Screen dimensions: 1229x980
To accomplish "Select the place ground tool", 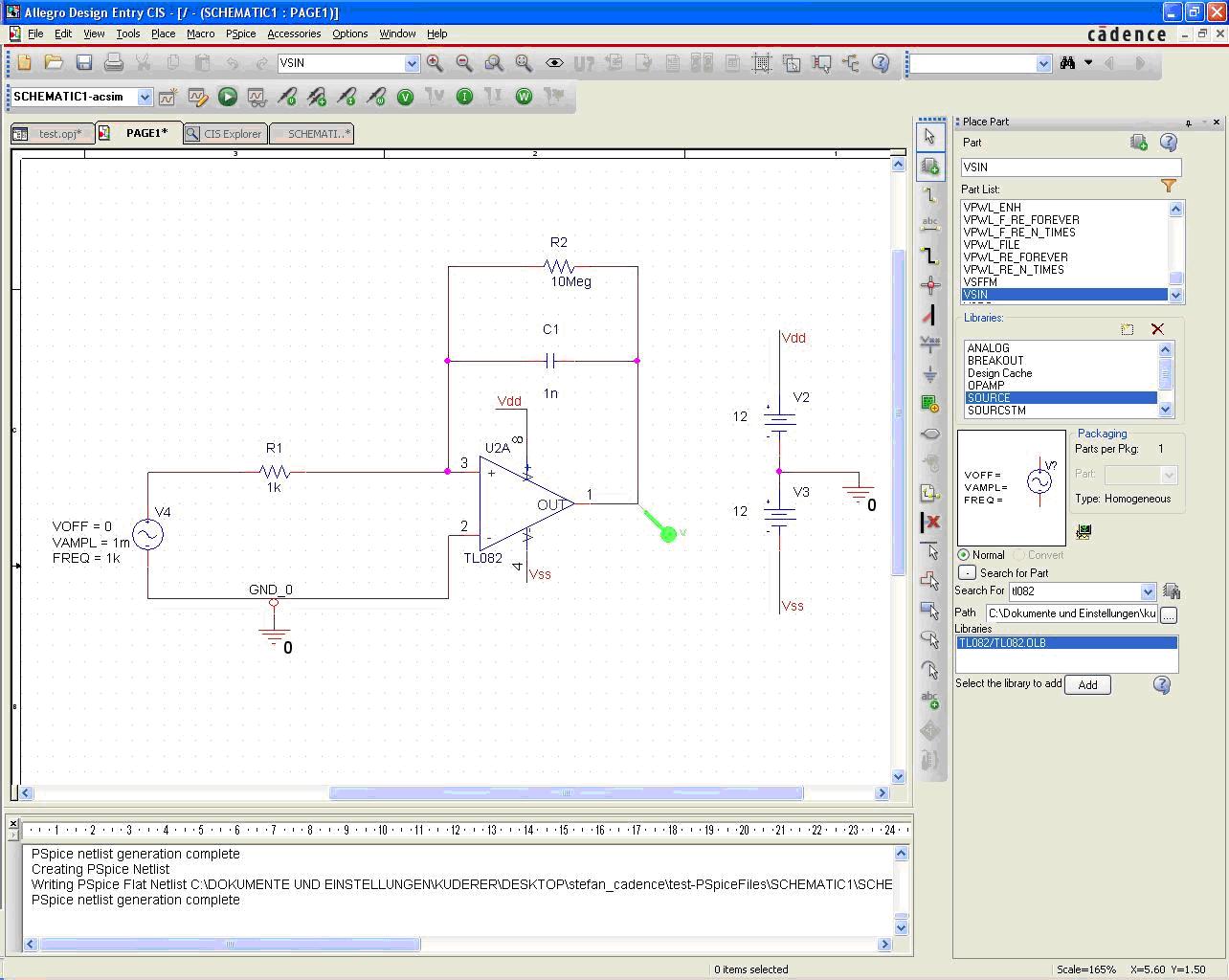I will pyautogui.click(x=929, y=374).
